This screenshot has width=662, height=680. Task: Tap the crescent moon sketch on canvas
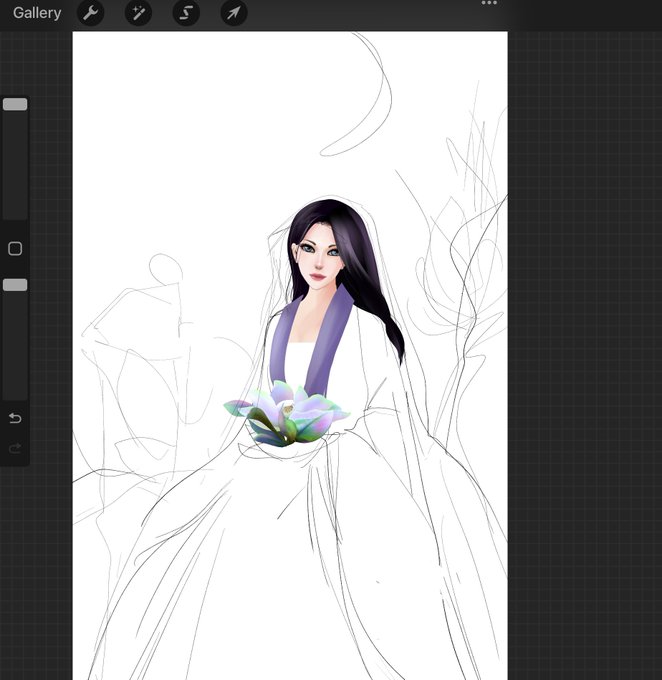coord(358,95)
